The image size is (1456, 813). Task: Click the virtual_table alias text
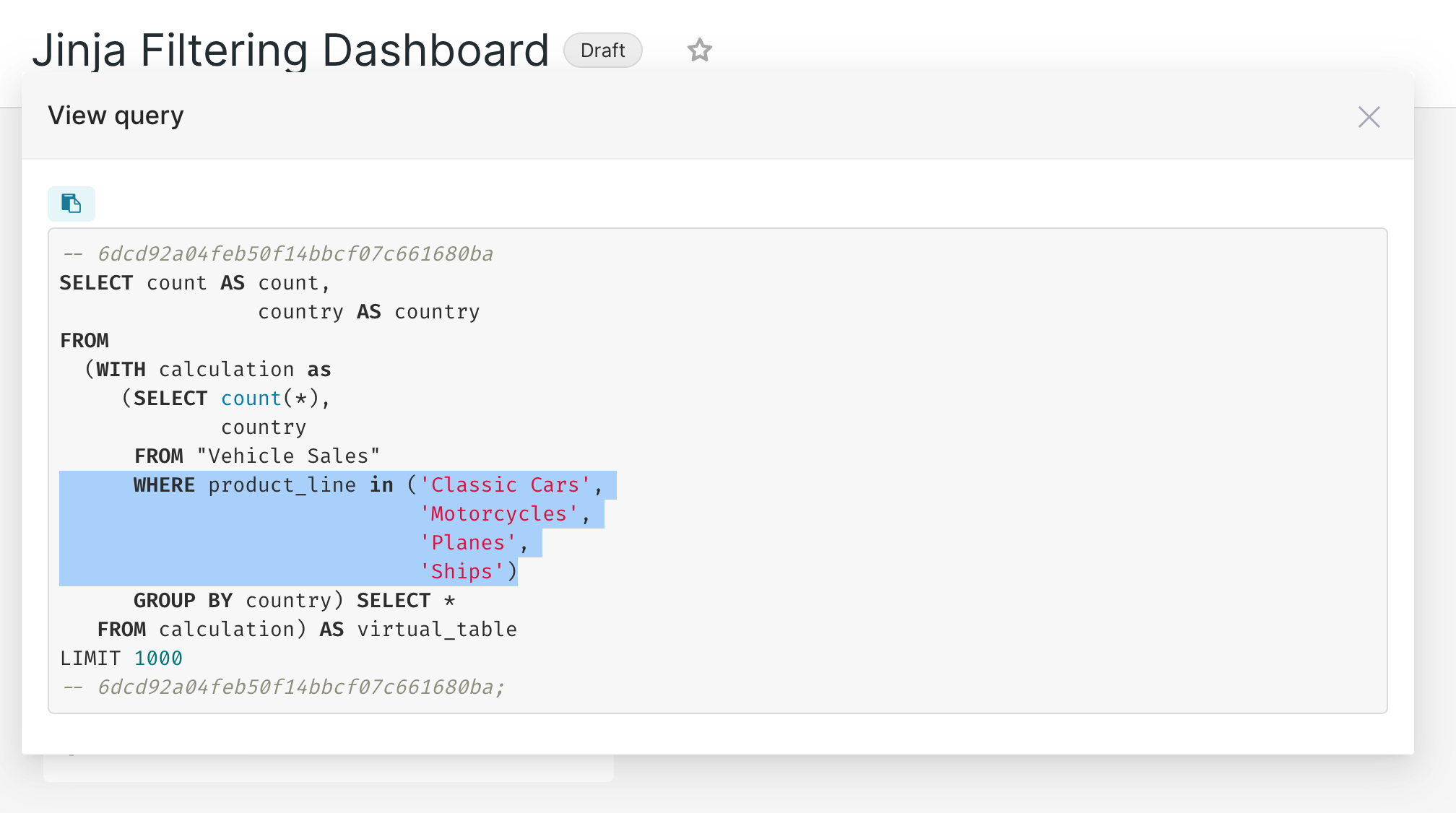(x=435, y=629)
